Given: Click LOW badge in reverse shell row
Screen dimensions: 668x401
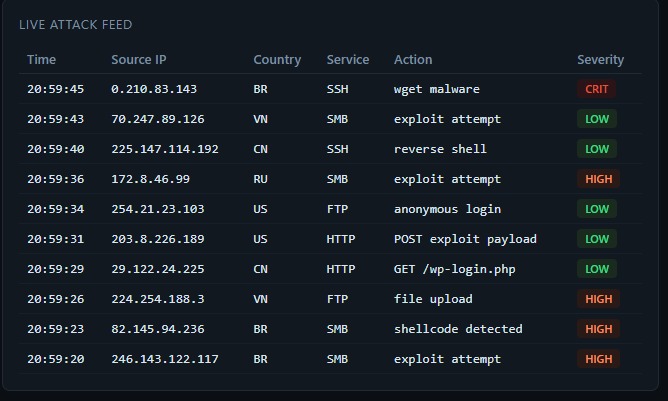Looking at the screenshot, I should pyautogui.click(x=597, y=149).
